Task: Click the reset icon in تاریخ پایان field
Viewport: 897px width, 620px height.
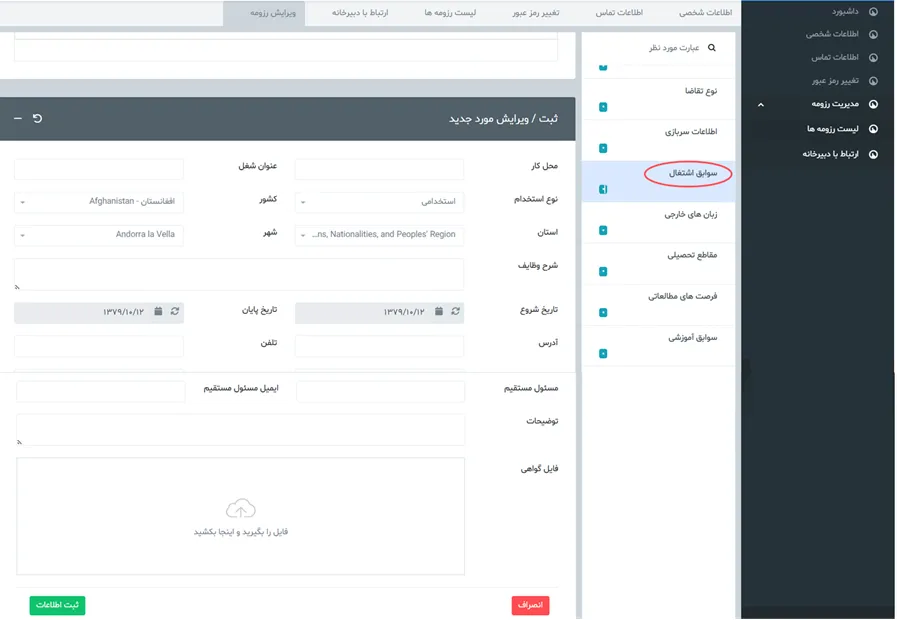Action: tap(175, 312)
